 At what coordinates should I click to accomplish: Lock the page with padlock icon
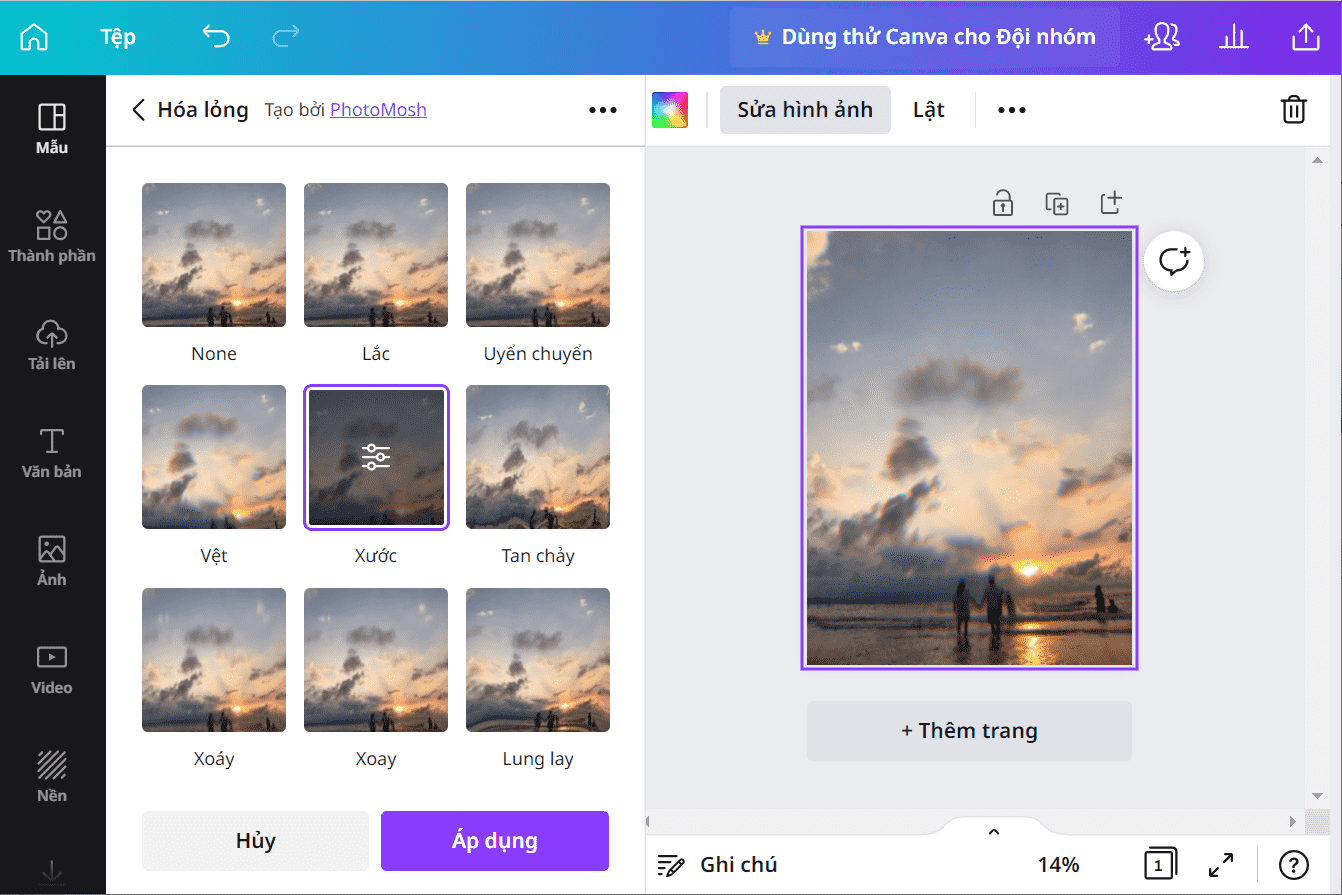click(1003, 203)
